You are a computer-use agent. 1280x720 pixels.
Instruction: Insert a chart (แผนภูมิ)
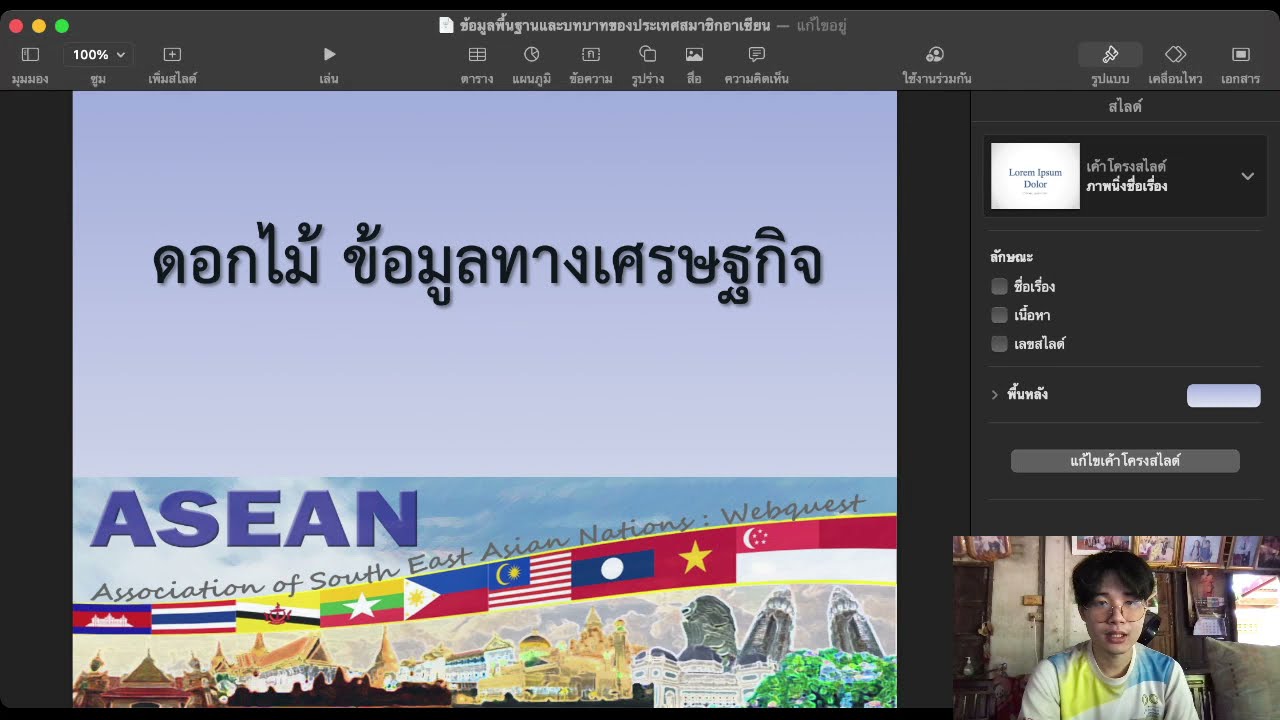[x=532, y=55]
